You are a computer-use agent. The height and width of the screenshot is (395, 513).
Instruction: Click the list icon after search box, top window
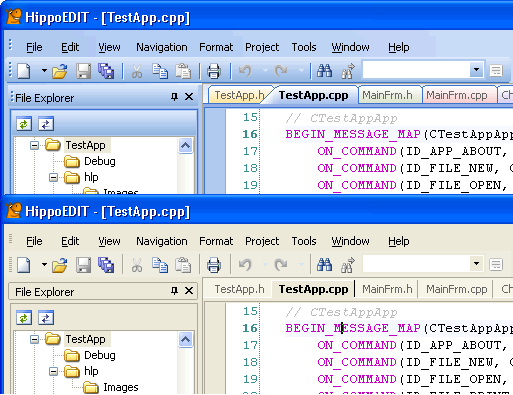(x=496, y=70)
